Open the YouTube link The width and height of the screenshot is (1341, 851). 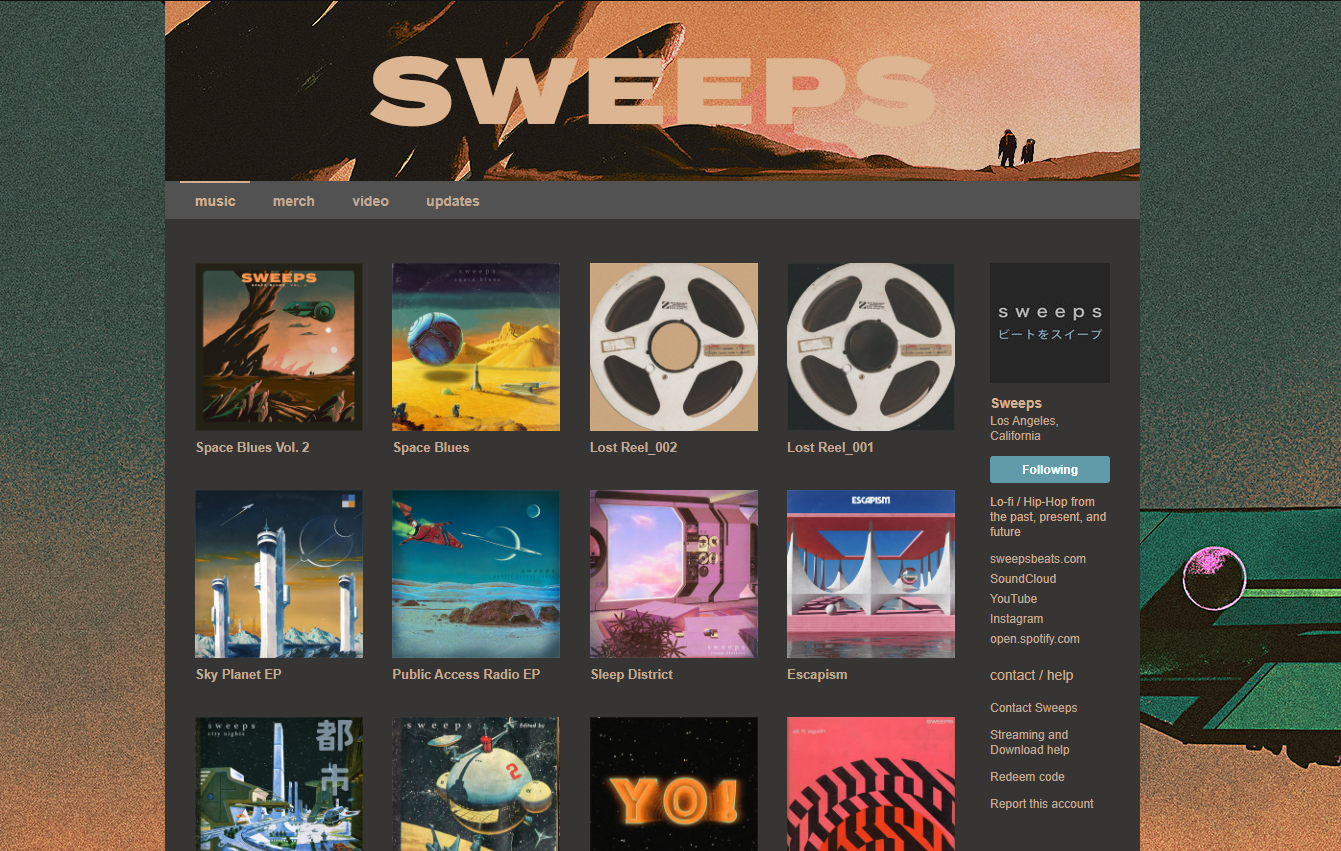pos(1014,599)
